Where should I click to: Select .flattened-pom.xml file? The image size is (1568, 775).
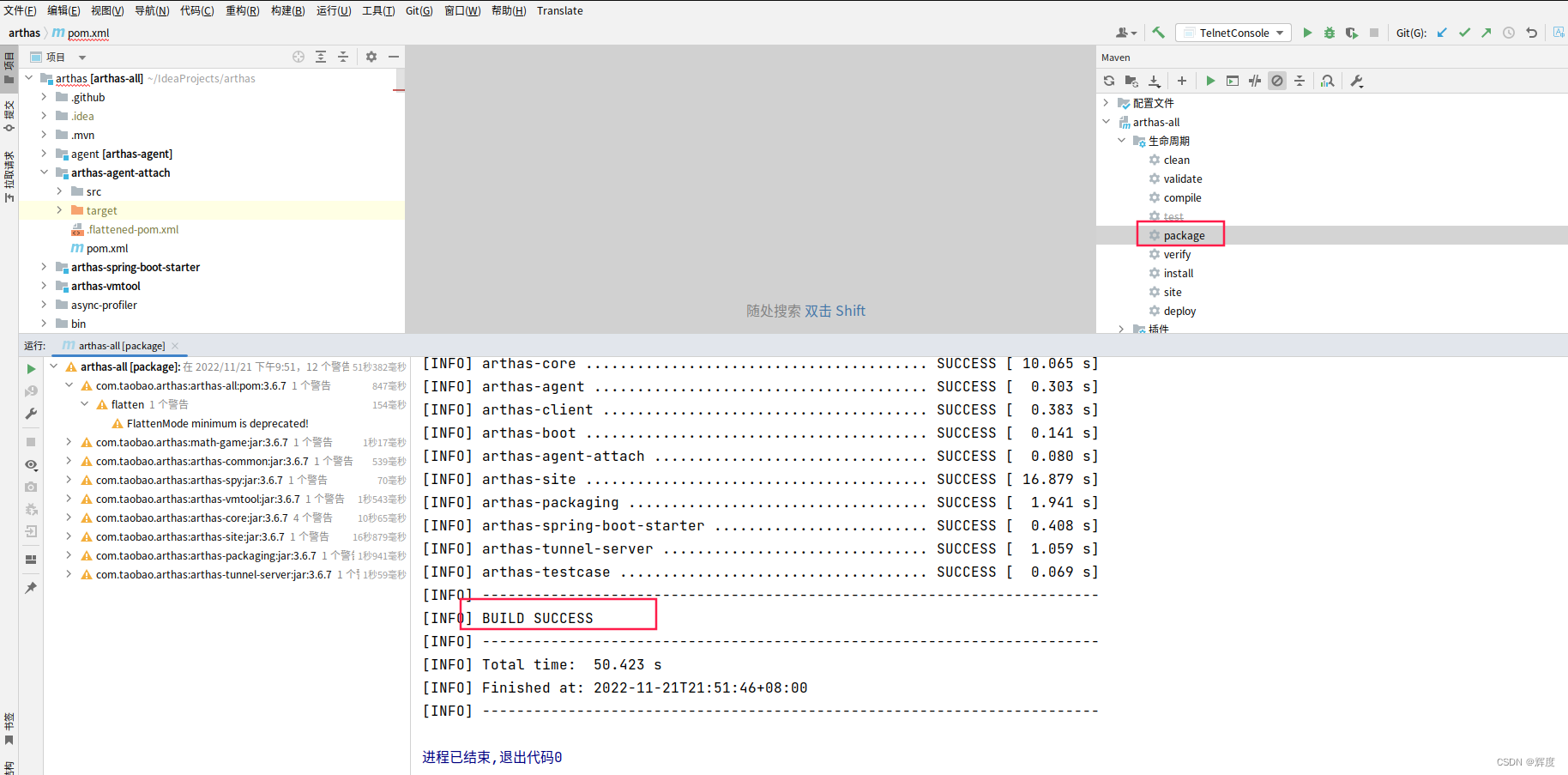click(133, 229)
